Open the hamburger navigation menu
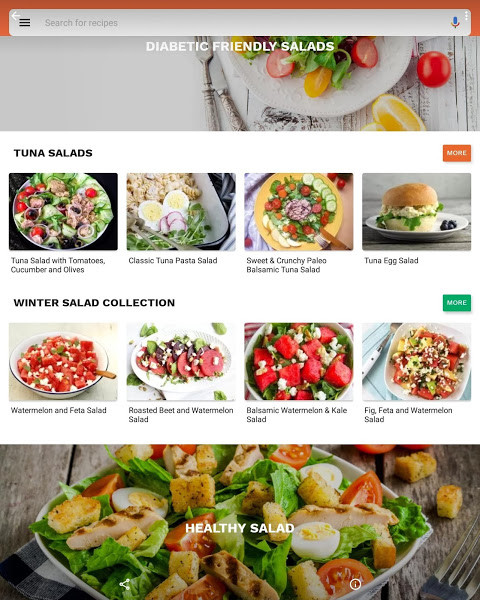This screenshot has height=600, width=480. click(x=25, y=23)
